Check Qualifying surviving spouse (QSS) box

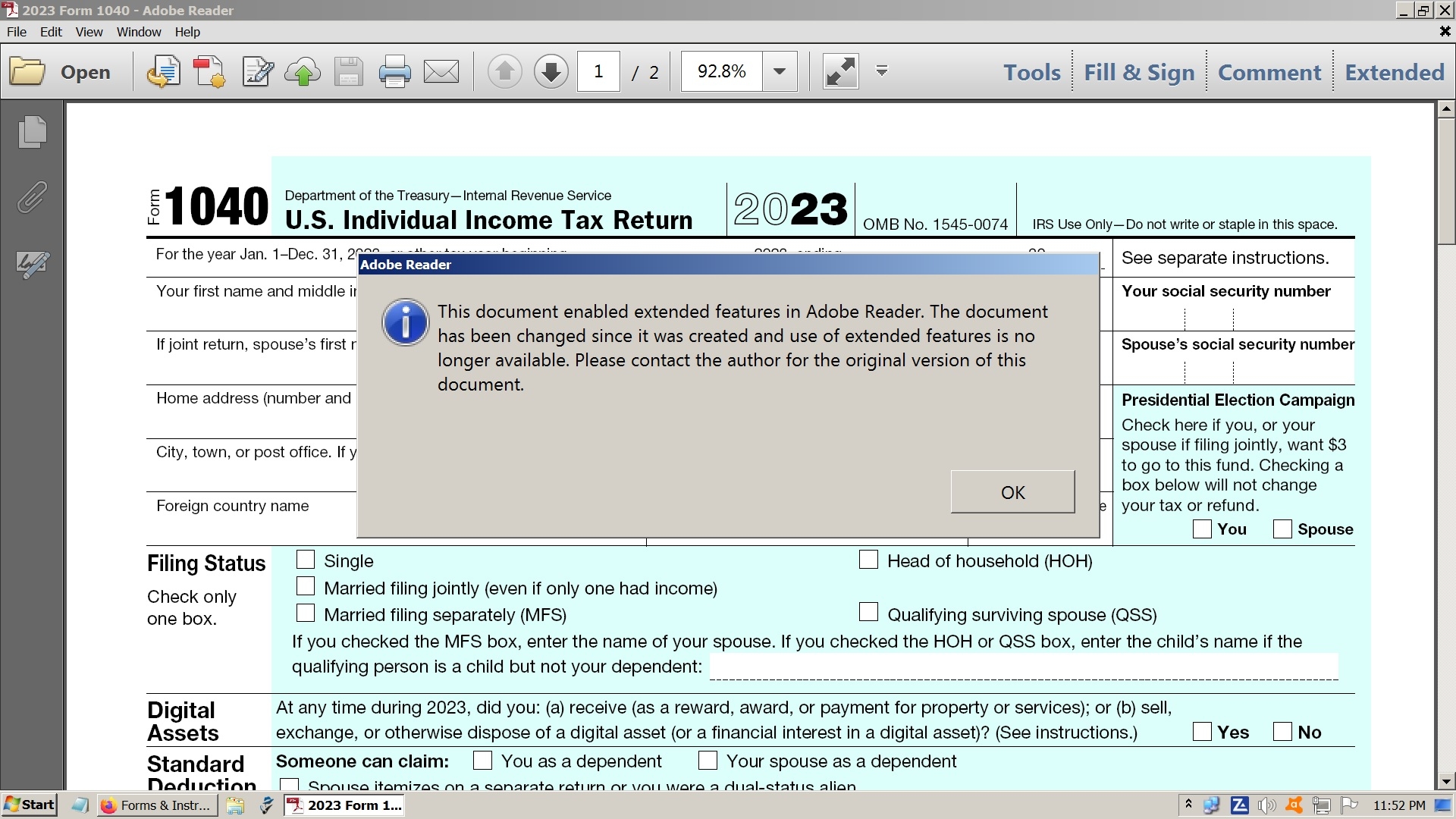click(x=868, y=612)
